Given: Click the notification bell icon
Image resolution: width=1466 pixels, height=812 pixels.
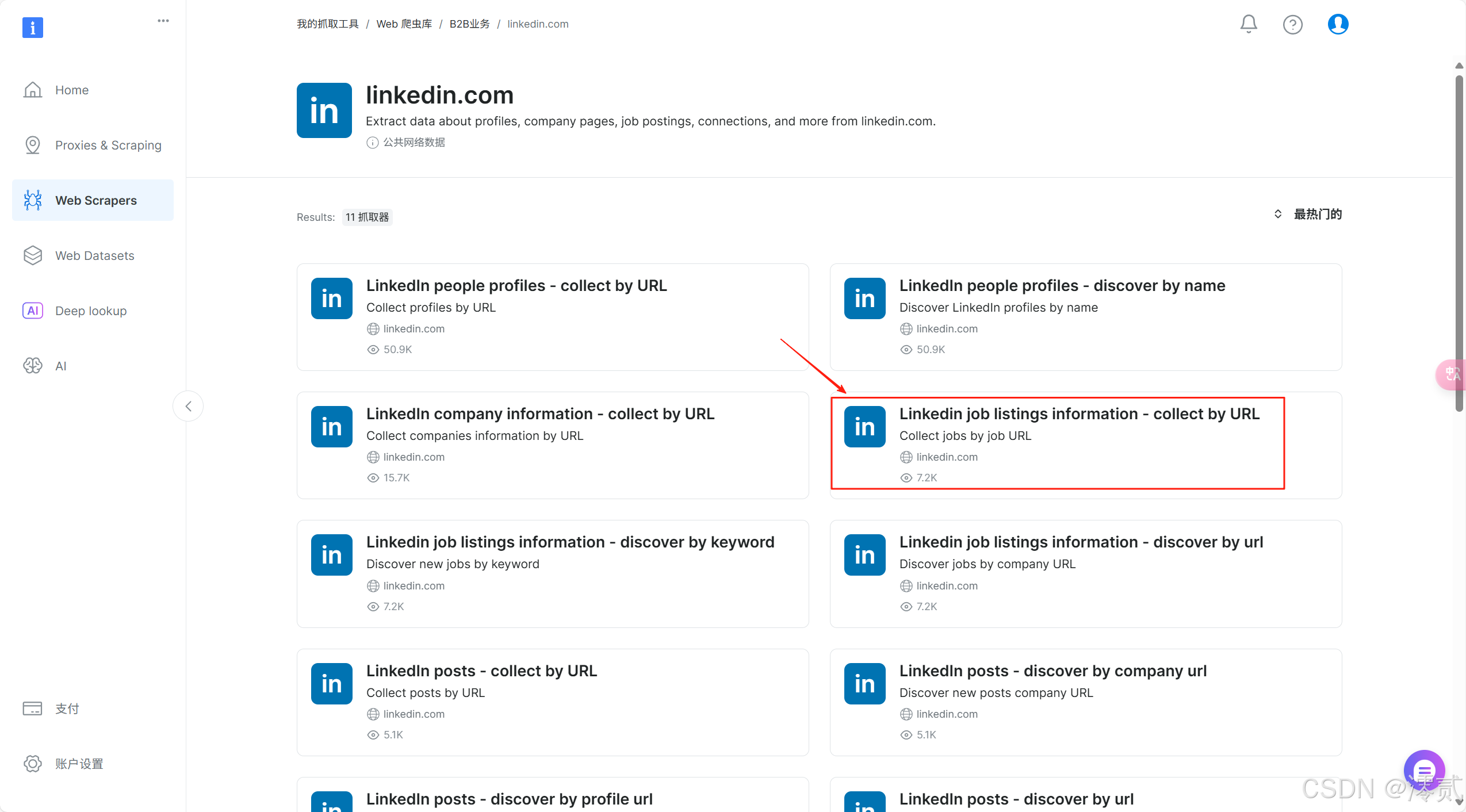Looking at the screenshot, I should pyautogui.click(x=1248, y=24).
